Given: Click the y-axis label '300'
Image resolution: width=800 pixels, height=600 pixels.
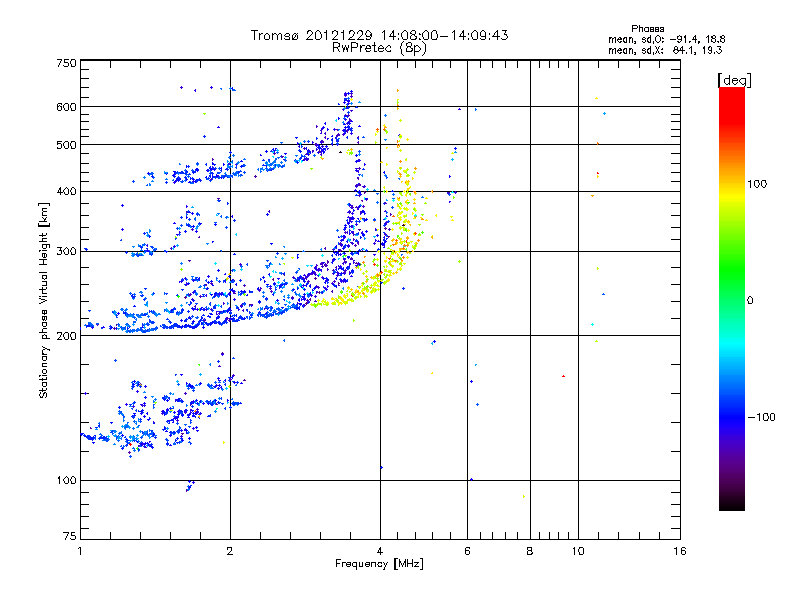Looking at the screenshot, I should (x=66, y=251).
